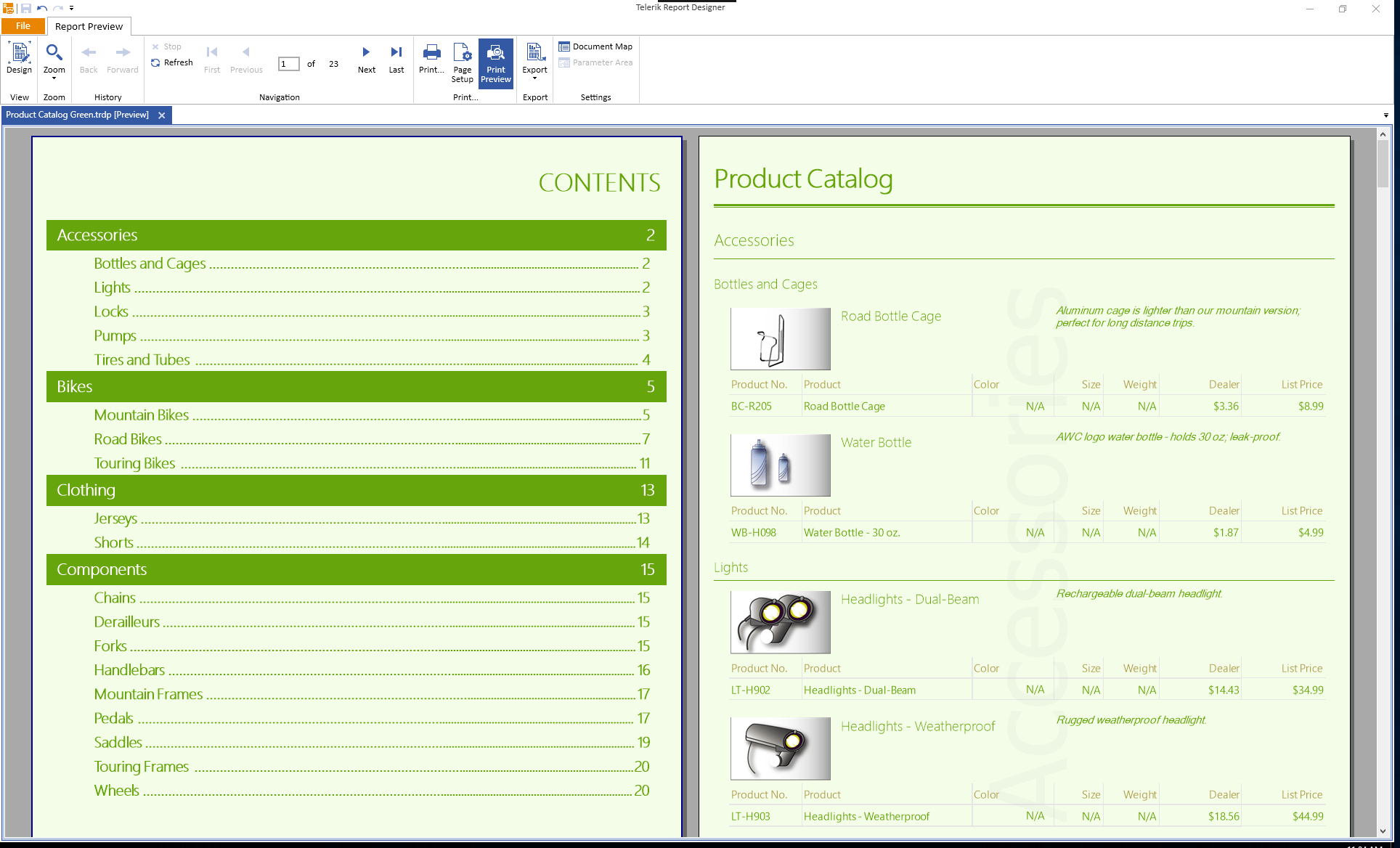This screenshot has width=1400, height=848.
Task: Select the Report Preview ribbon tab
Action: pyautogui.click(x=89, y=26)
